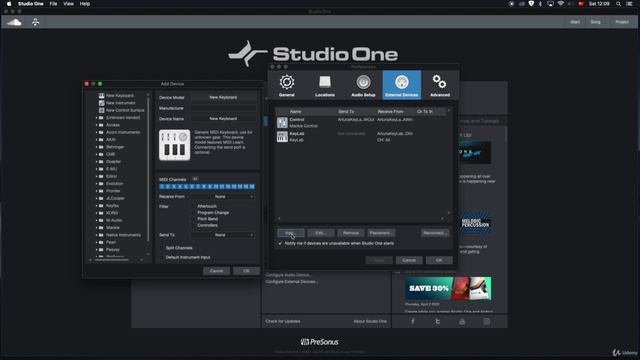This screenshot has width=640, height=360.
Task: Toggle MIDI channel 1 box
Action: click(x=162, y=187)
